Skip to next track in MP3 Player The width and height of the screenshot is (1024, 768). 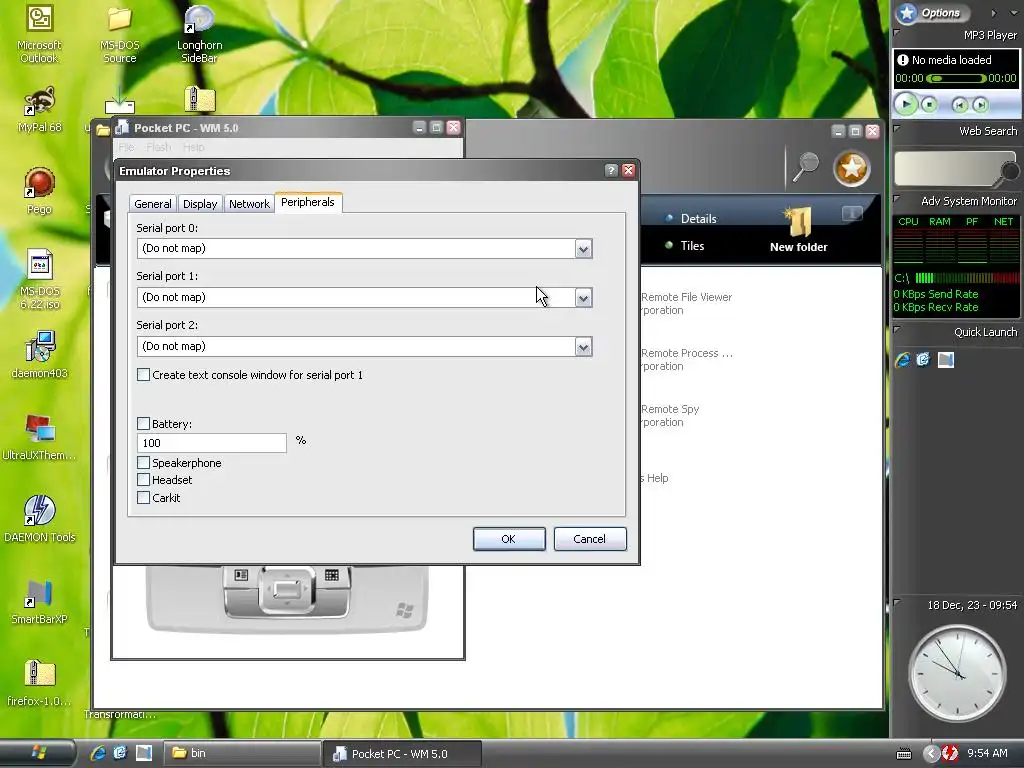point(980,104)
